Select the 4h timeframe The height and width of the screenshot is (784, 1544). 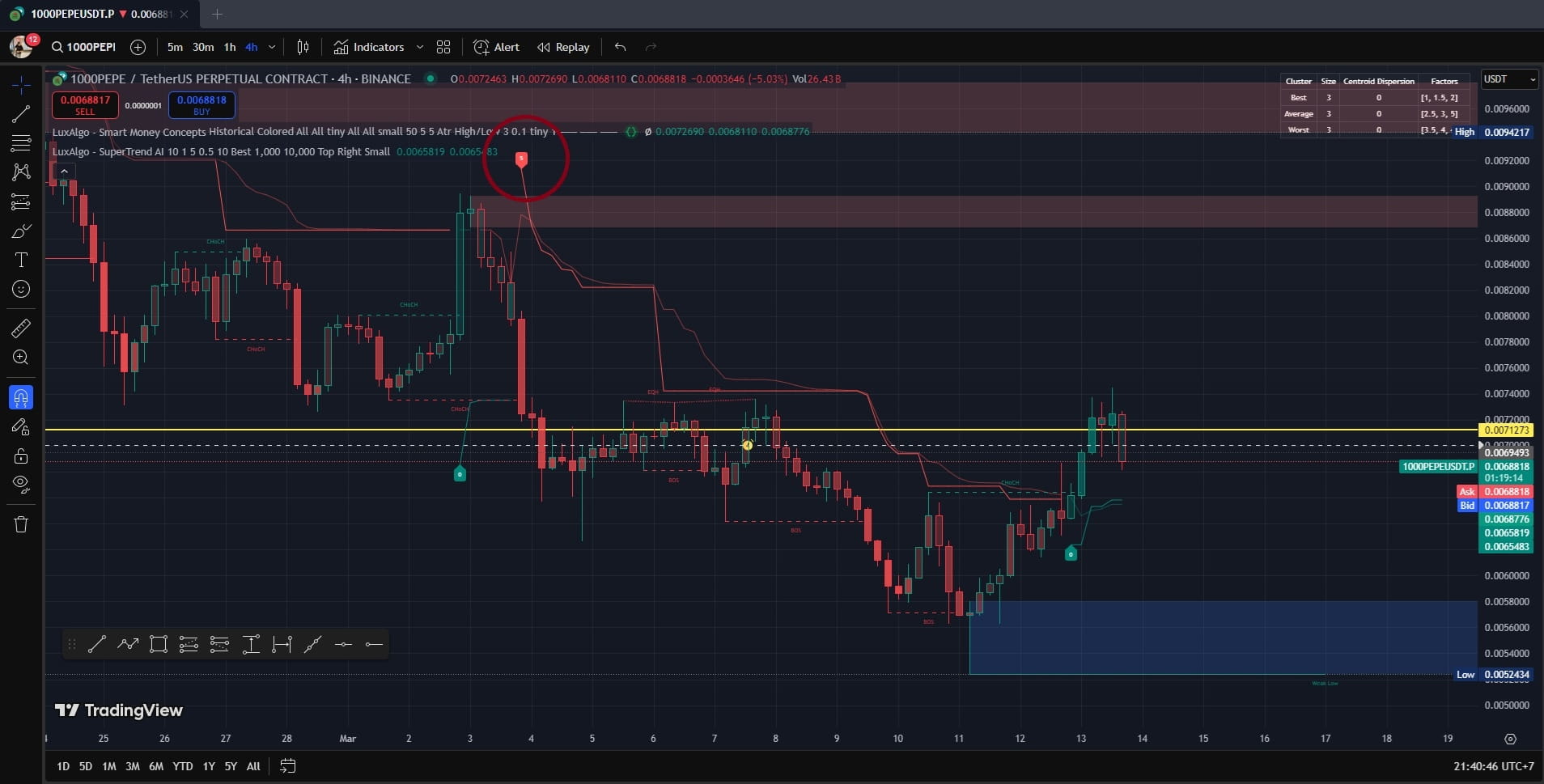(252, 47)
